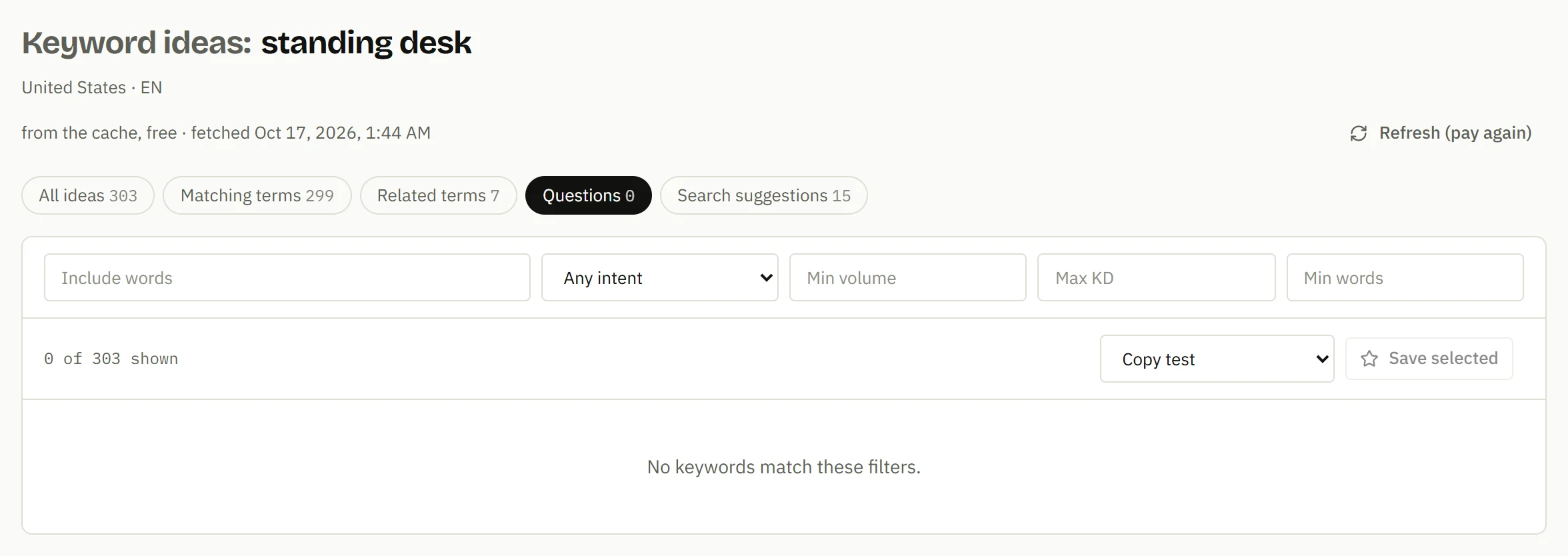This screenshot has height=556, width=1568.
Task: Click into the Min volume field
Action: coord(908,277)
